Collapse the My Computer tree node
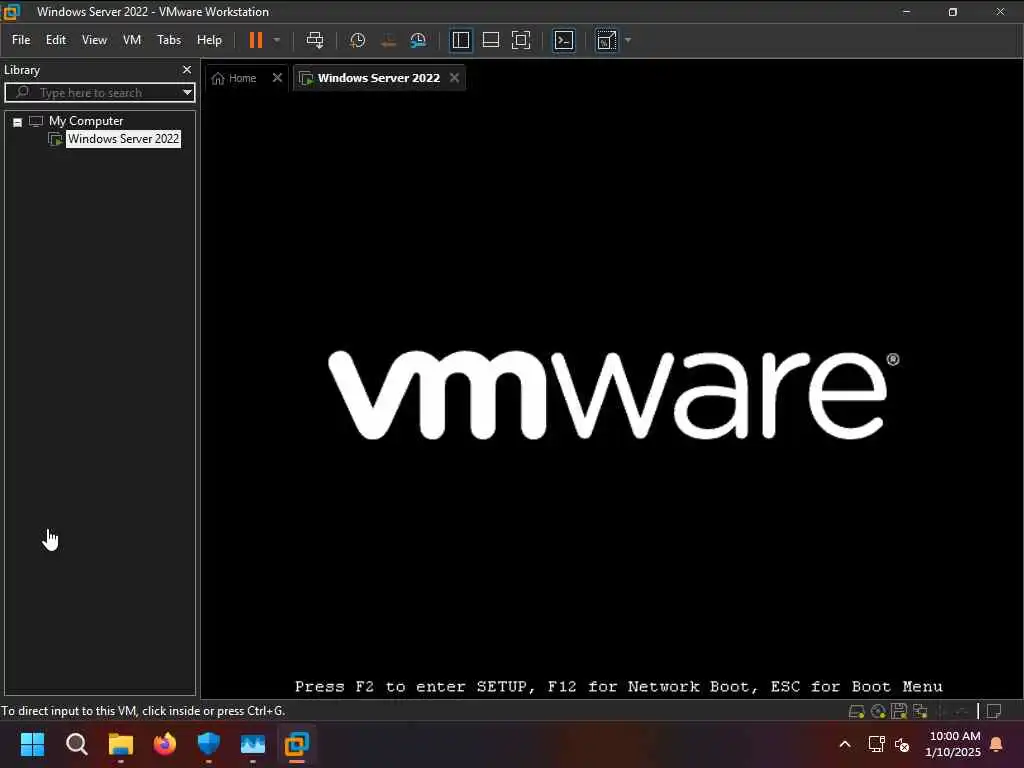 click(18, 122)
